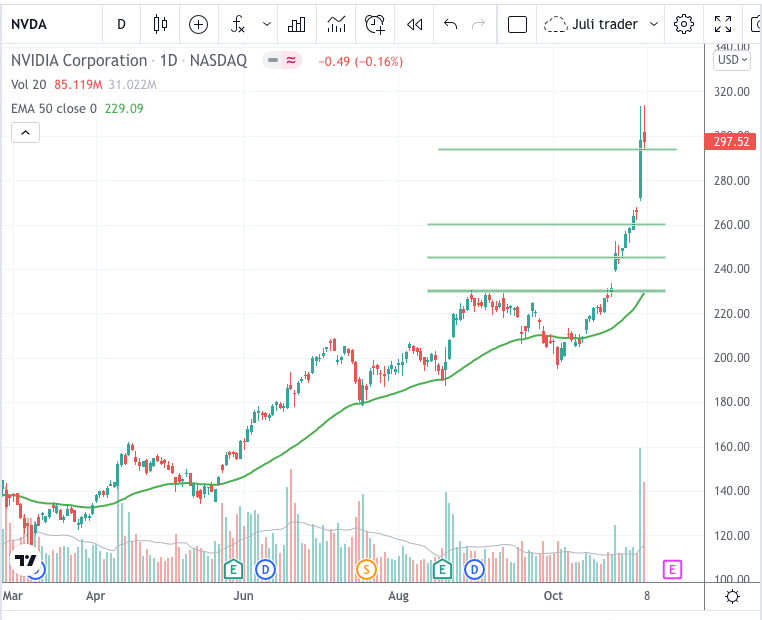Enter fullscreen mode
Image resolution: width=762 pixels, height=620 pixels.
723,24
